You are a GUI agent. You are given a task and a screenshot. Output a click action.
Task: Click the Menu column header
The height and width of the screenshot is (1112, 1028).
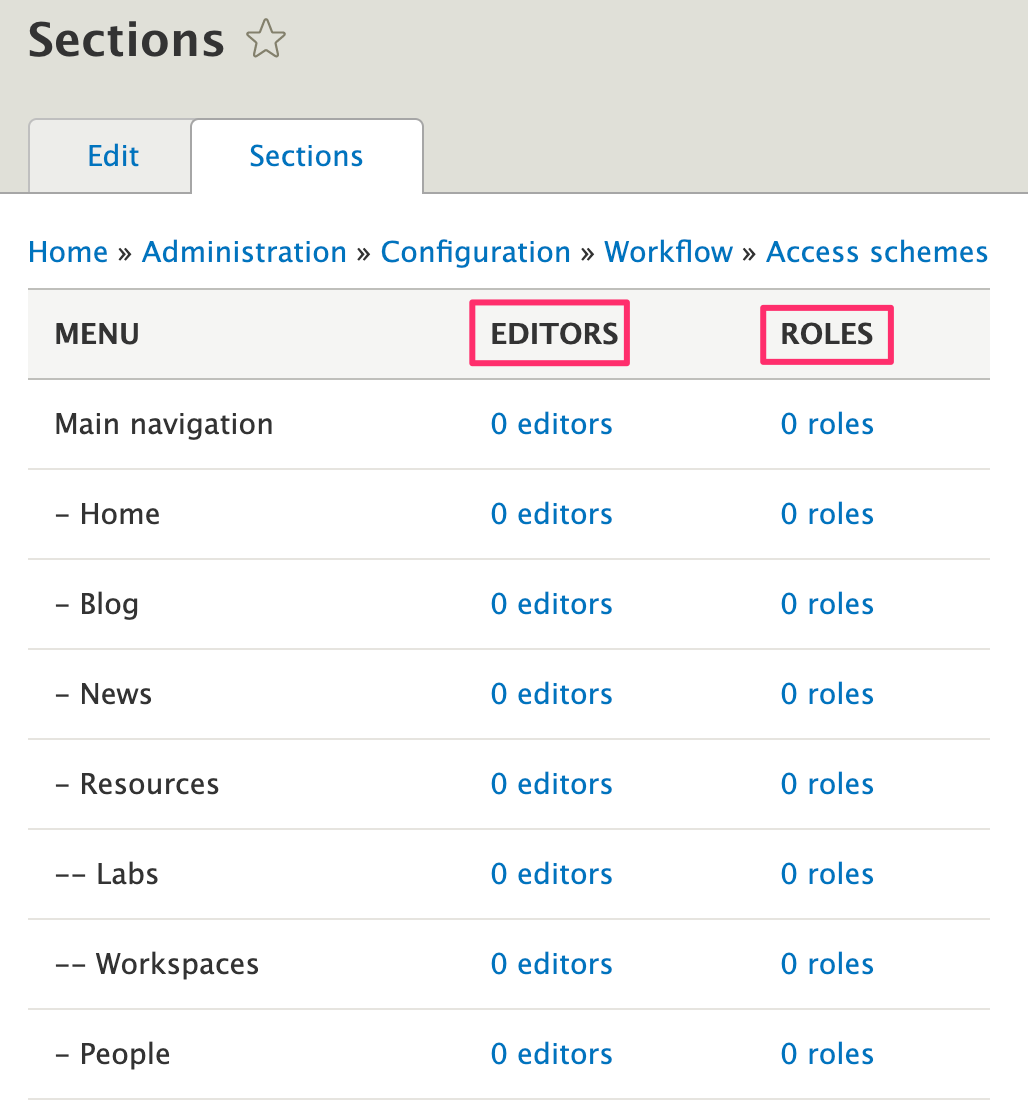click(x=97, y=334)
